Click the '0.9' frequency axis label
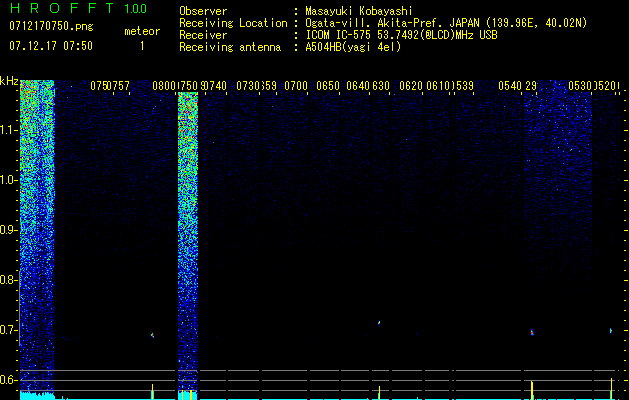This screenshot has width=629, height=400. click(8, 230)
